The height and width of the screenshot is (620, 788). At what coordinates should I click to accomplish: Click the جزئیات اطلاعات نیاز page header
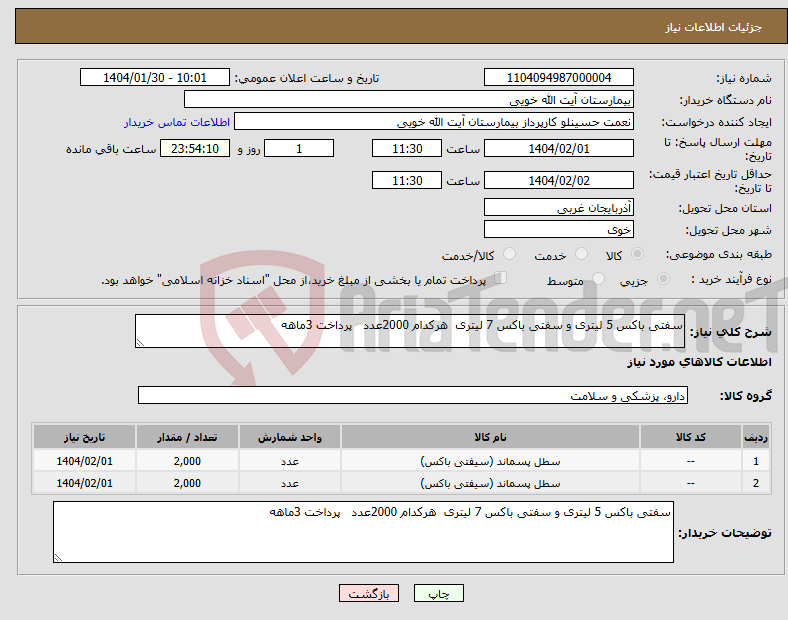714,27
